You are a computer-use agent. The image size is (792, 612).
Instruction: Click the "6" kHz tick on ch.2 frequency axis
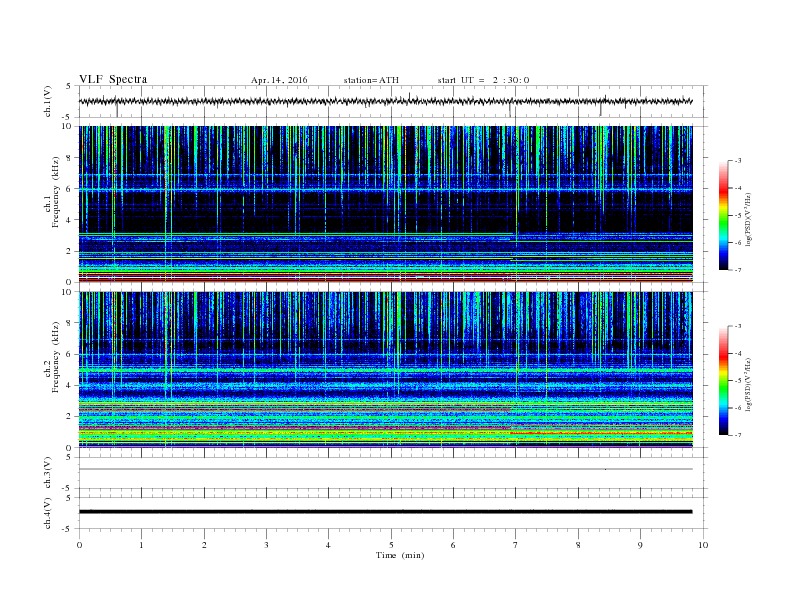click(x=69, y=354)
